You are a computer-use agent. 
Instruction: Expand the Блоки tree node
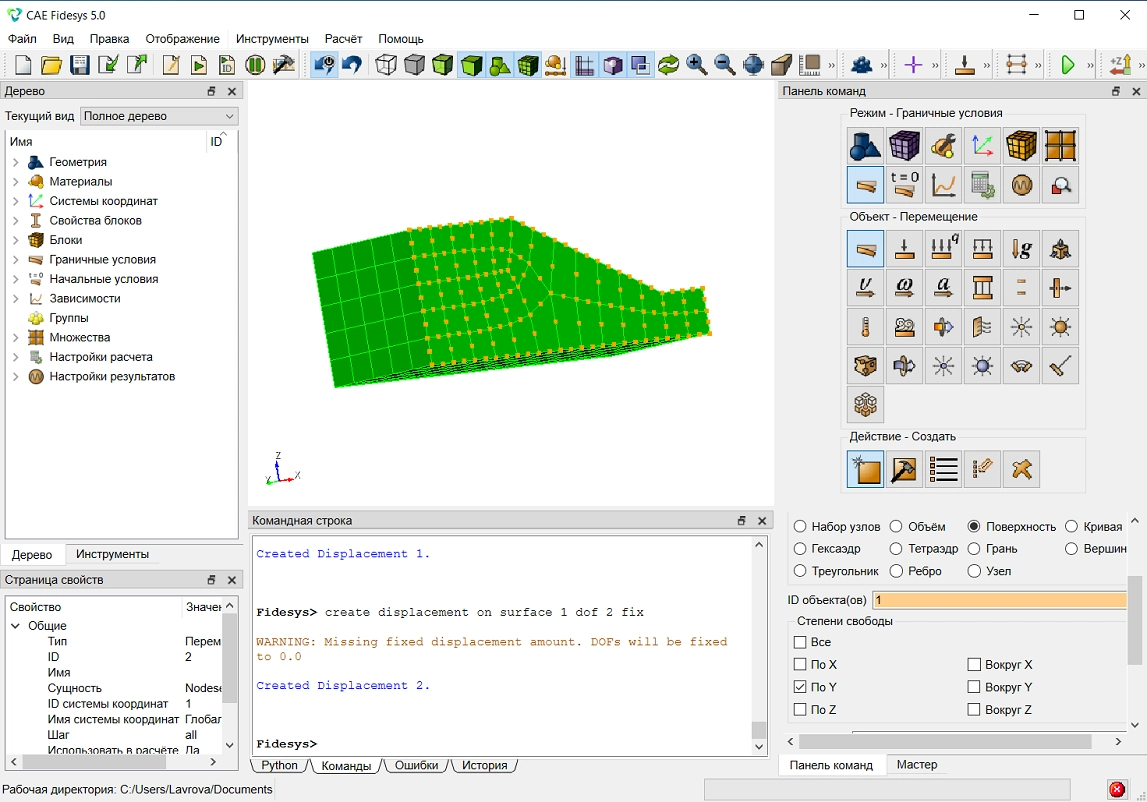coord(15,240)
